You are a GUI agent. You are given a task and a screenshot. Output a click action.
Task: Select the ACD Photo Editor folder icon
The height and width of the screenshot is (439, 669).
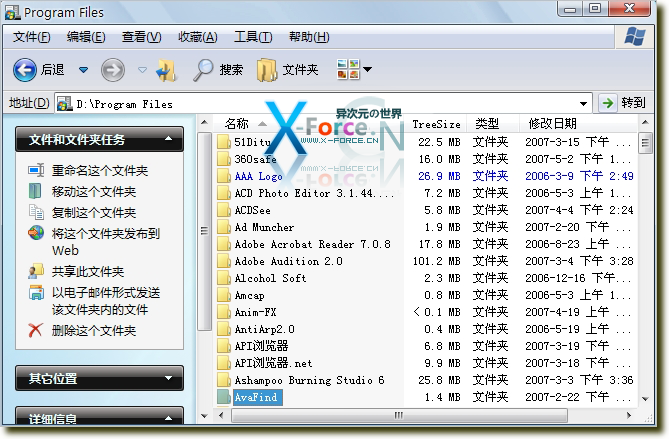(224, 193)
